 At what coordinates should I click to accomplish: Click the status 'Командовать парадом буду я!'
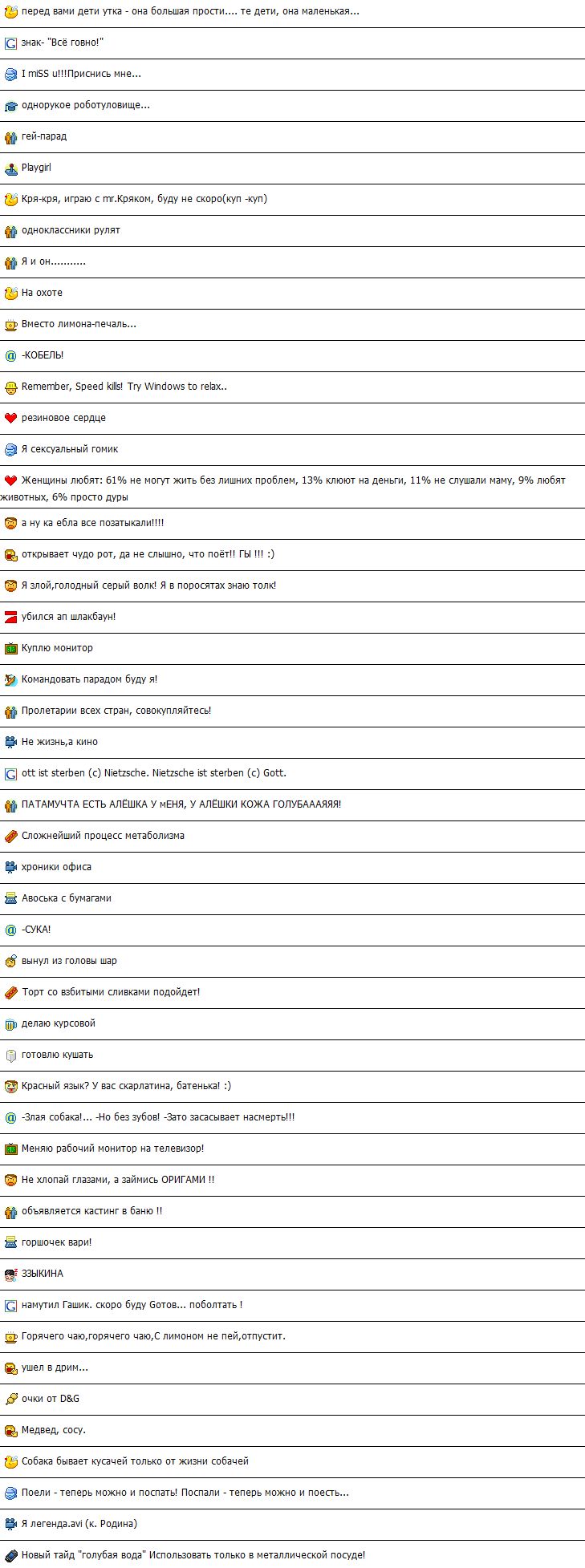point(89,679)
